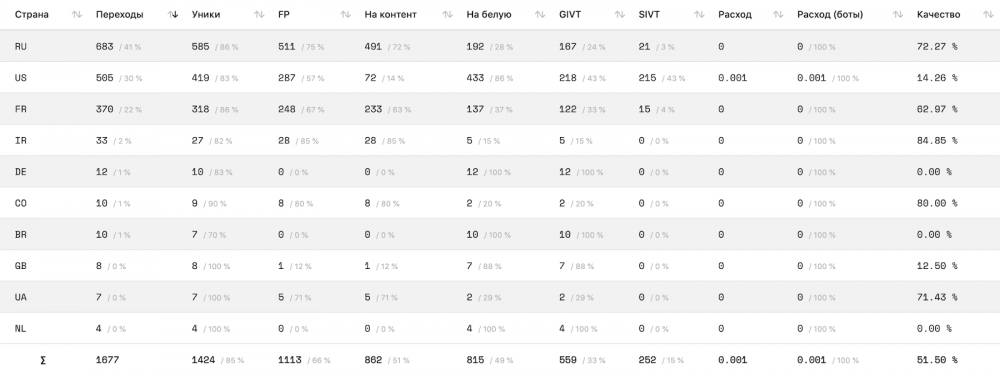Screen dimensions: 1000x376
Task: Click the FR country cell
Action: click(x=20, y=109)
